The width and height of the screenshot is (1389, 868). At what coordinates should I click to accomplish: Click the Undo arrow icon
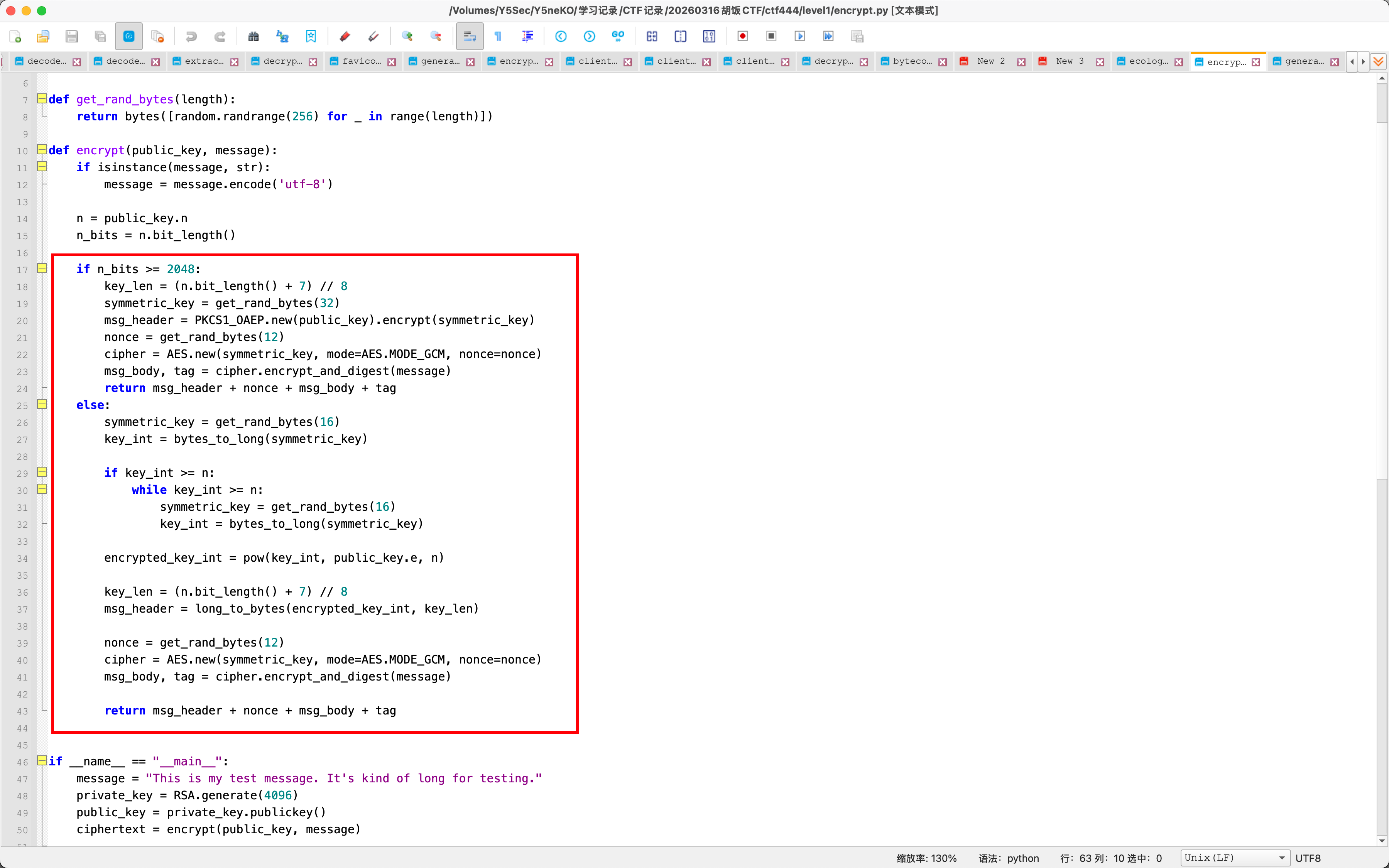191,36
